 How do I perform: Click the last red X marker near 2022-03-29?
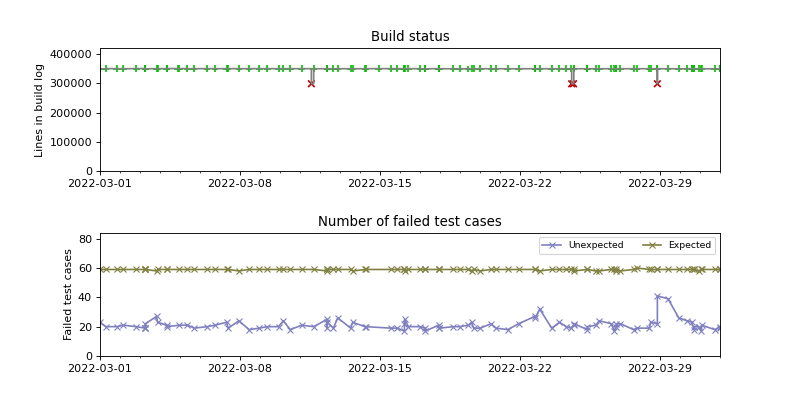[657, 83]
